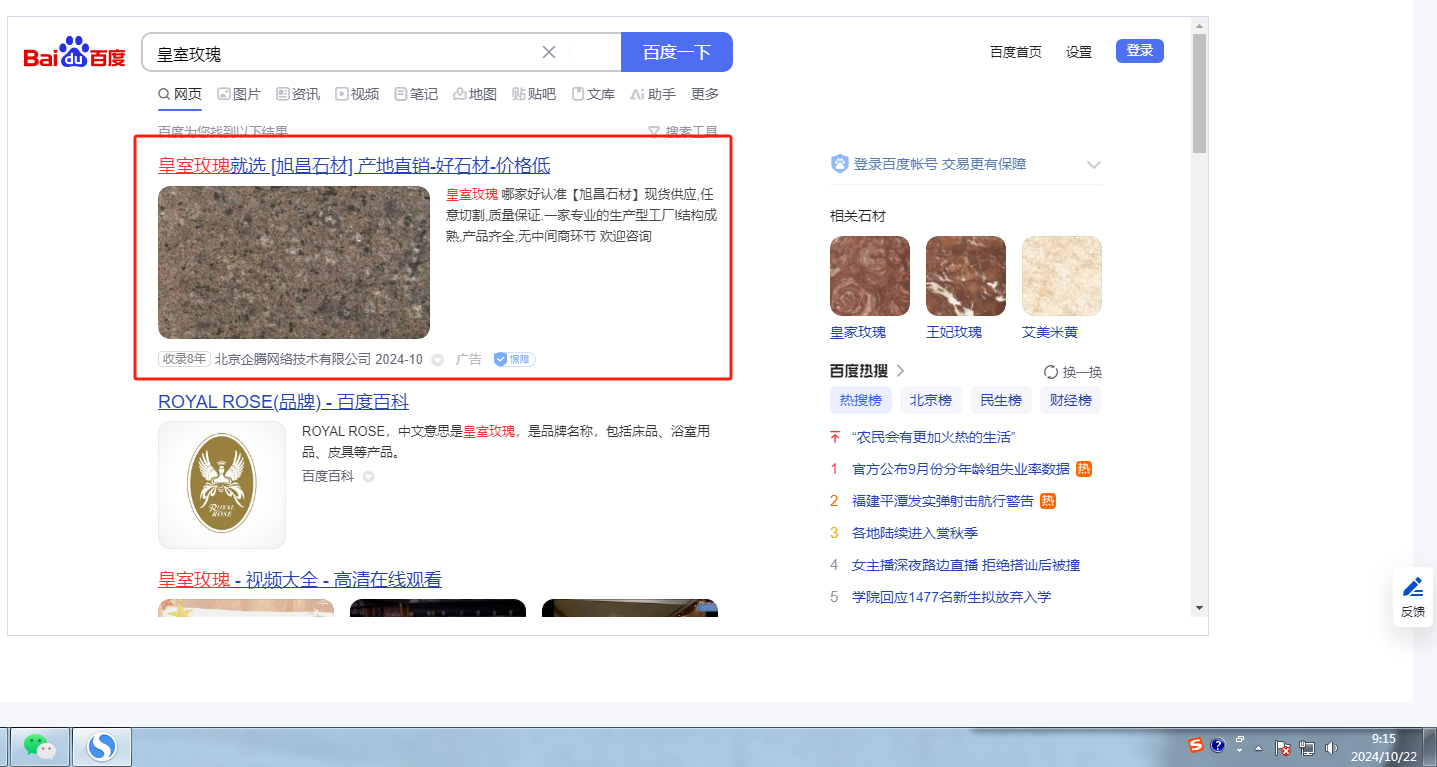Screen dimensions: 1437x767
Task: Open the ROYAL ROSE(品牌) 百度百科 link
Action: (x=283, y=402)
